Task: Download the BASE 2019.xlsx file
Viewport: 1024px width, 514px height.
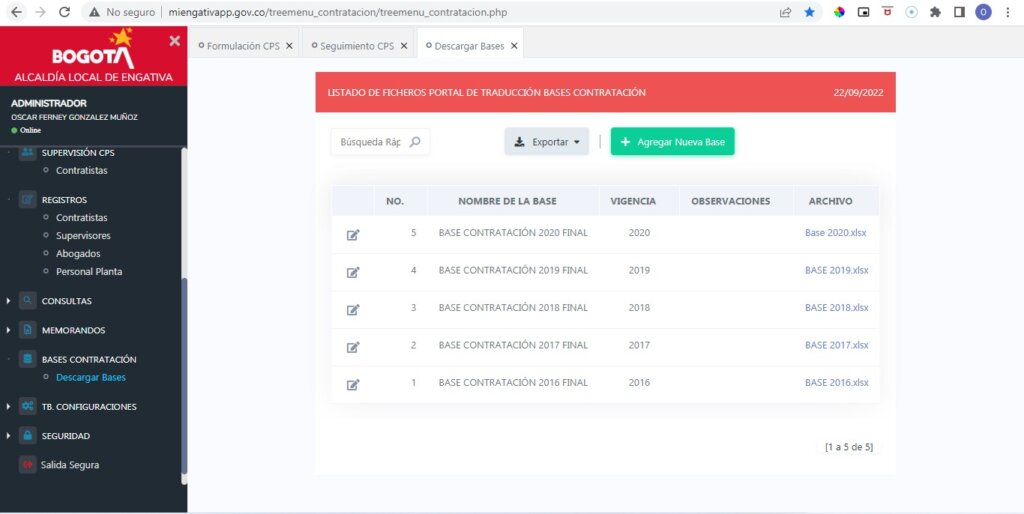Action: coord(837,270)
